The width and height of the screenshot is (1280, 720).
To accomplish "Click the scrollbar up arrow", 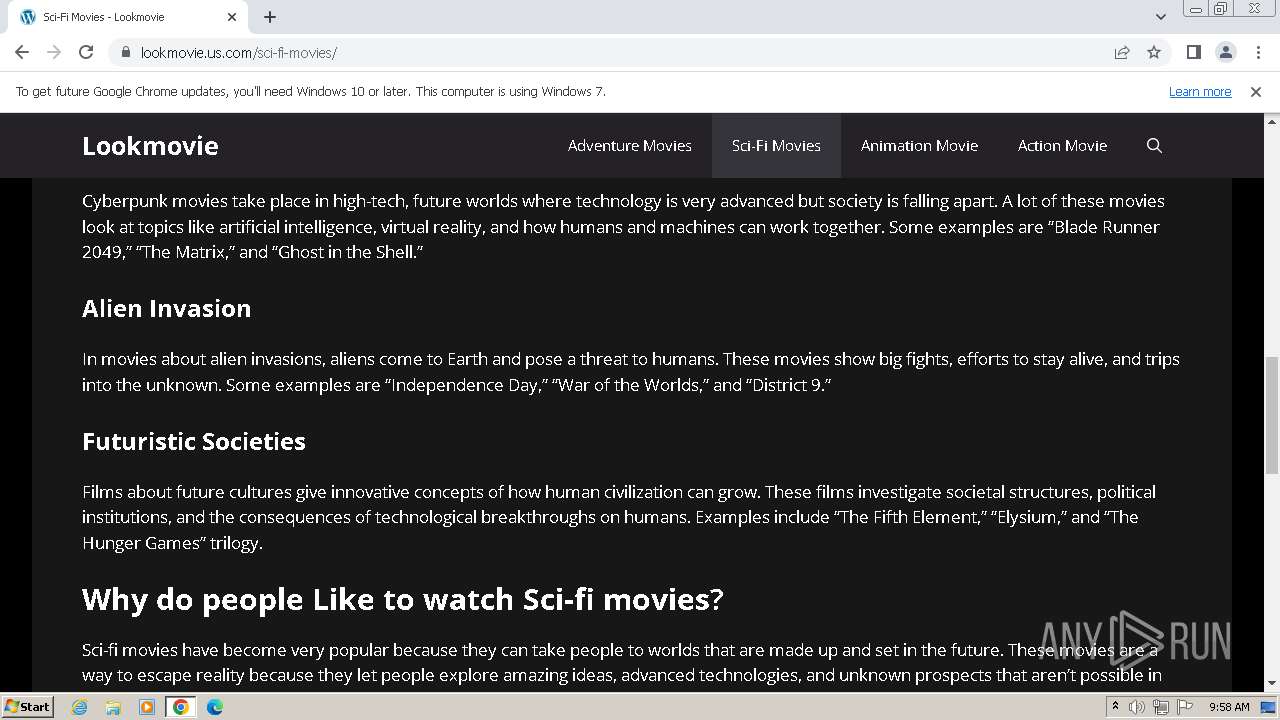I will [x=1272, y=120].
